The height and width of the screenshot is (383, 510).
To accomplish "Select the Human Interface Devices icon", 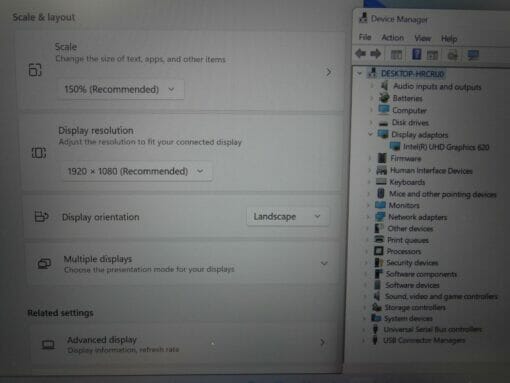I will pos(381,171).
